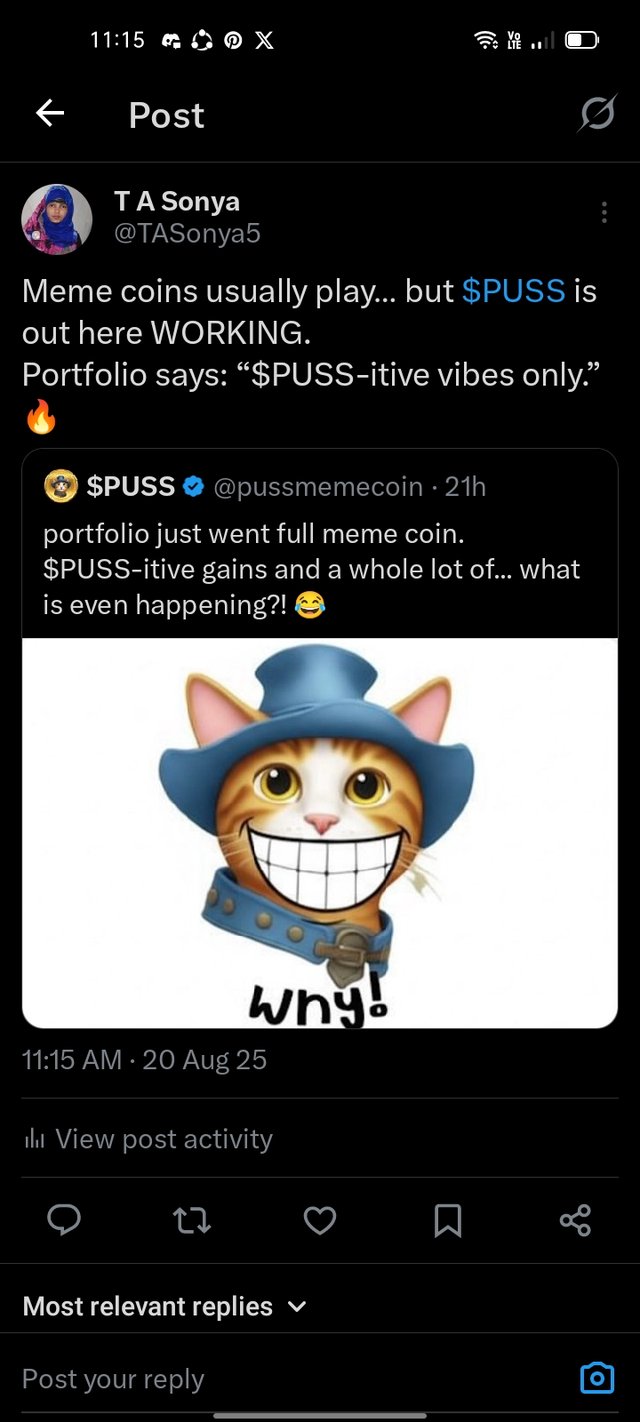This screenshot has width=640, height=1422.
Task: Tap the reply speech bubble icon
Action: [x=64, y=1219]
